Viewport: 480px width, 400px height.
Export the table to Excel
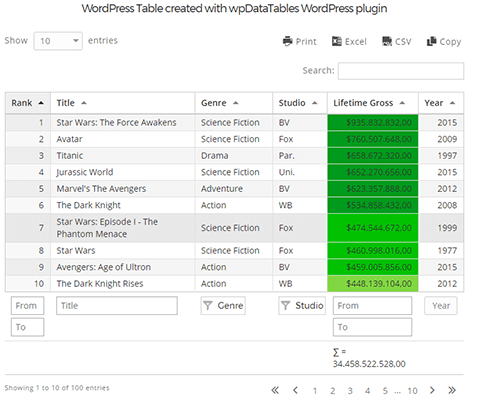349,41
